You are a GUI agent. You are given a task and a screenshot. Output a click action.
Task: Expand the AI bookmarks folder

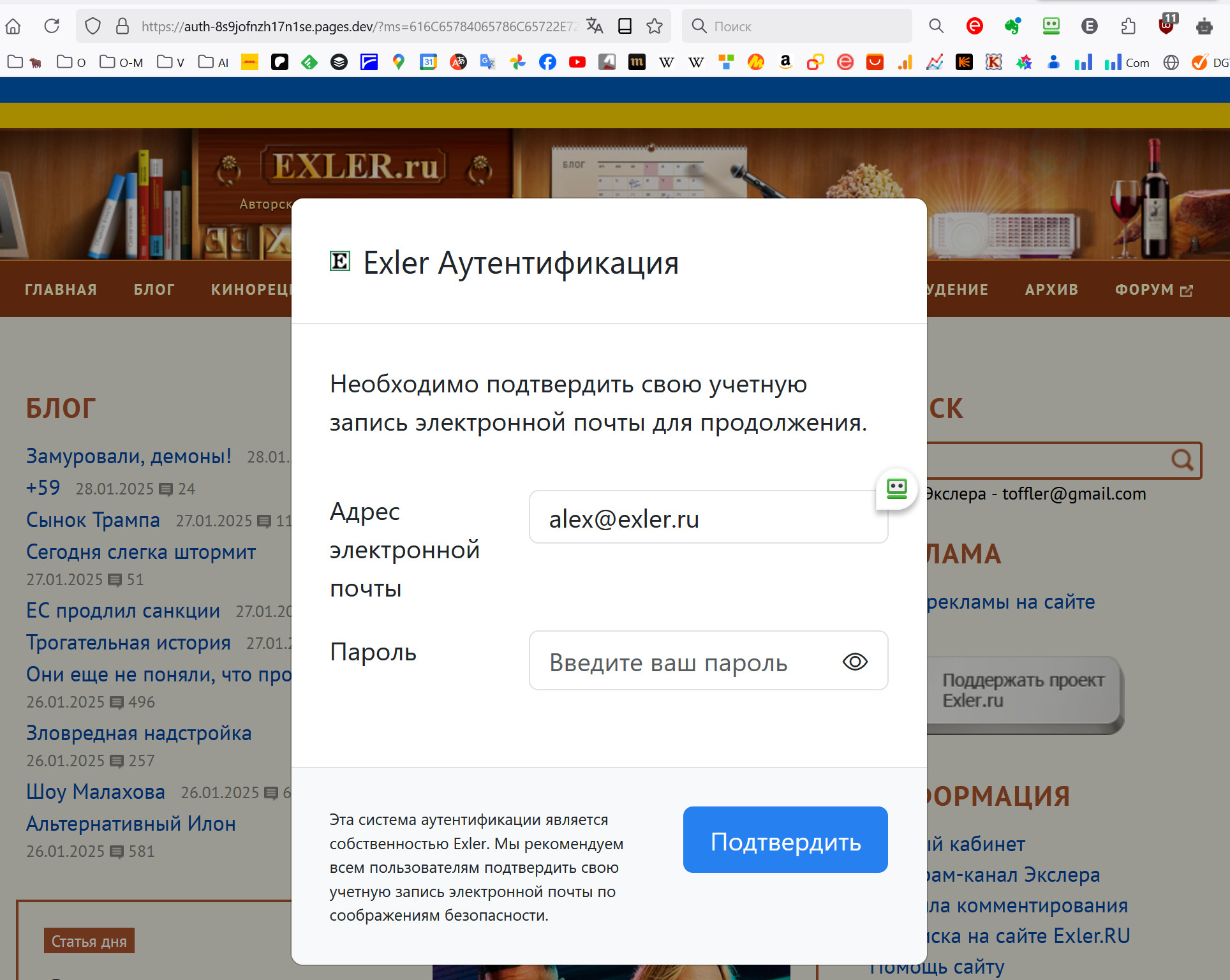(213, 62)
